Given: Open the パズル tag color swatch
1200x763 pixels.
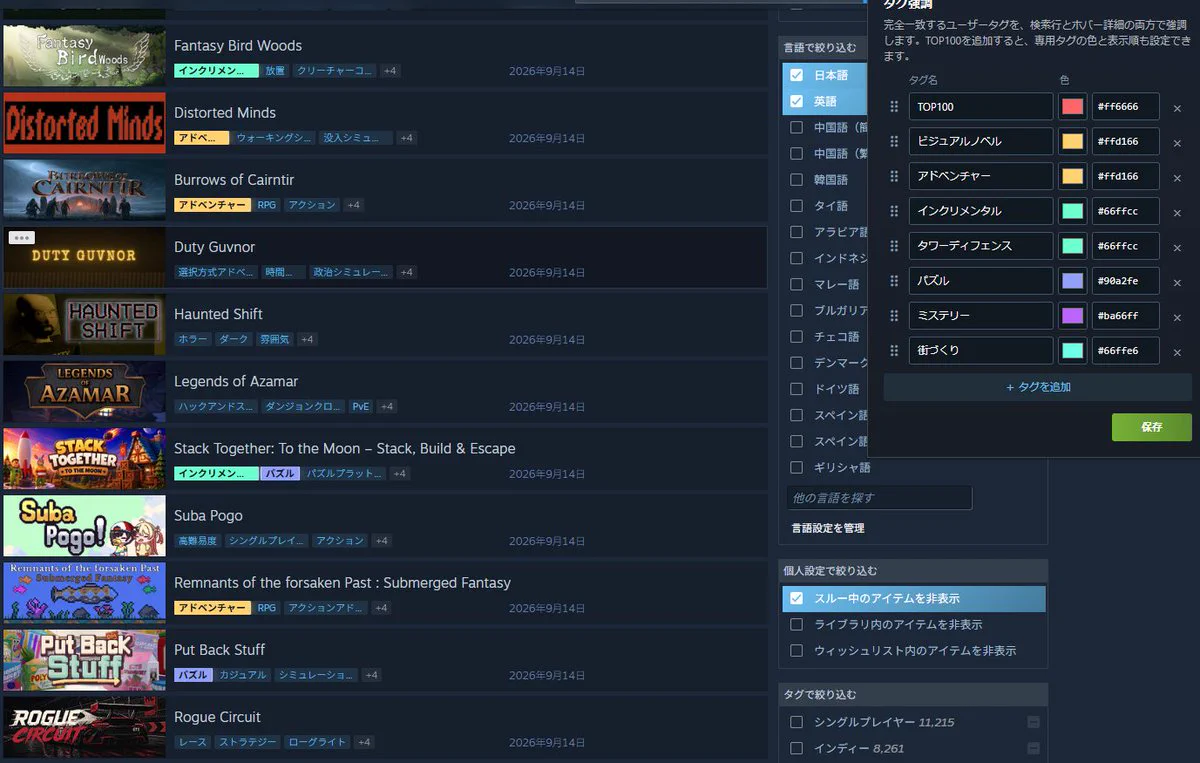Looking at the screenshot, I should 1072,281.
